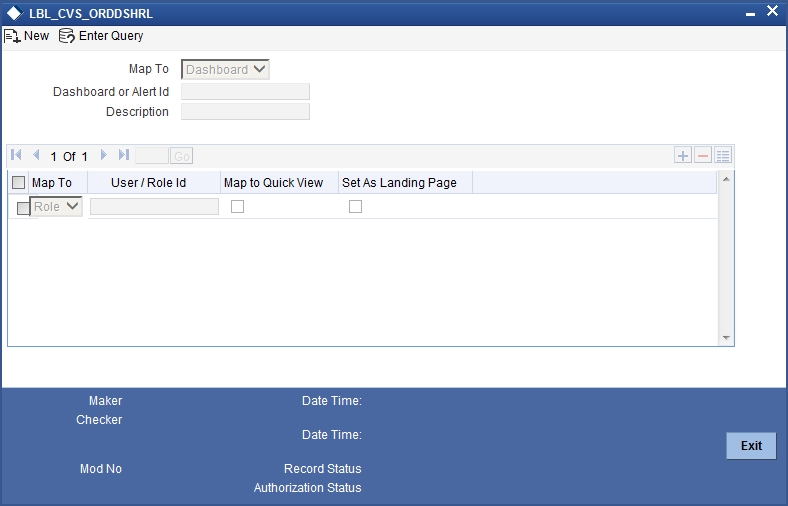
Task: Click the table scrollbar down arrow
Action: [x=726, y=338]
